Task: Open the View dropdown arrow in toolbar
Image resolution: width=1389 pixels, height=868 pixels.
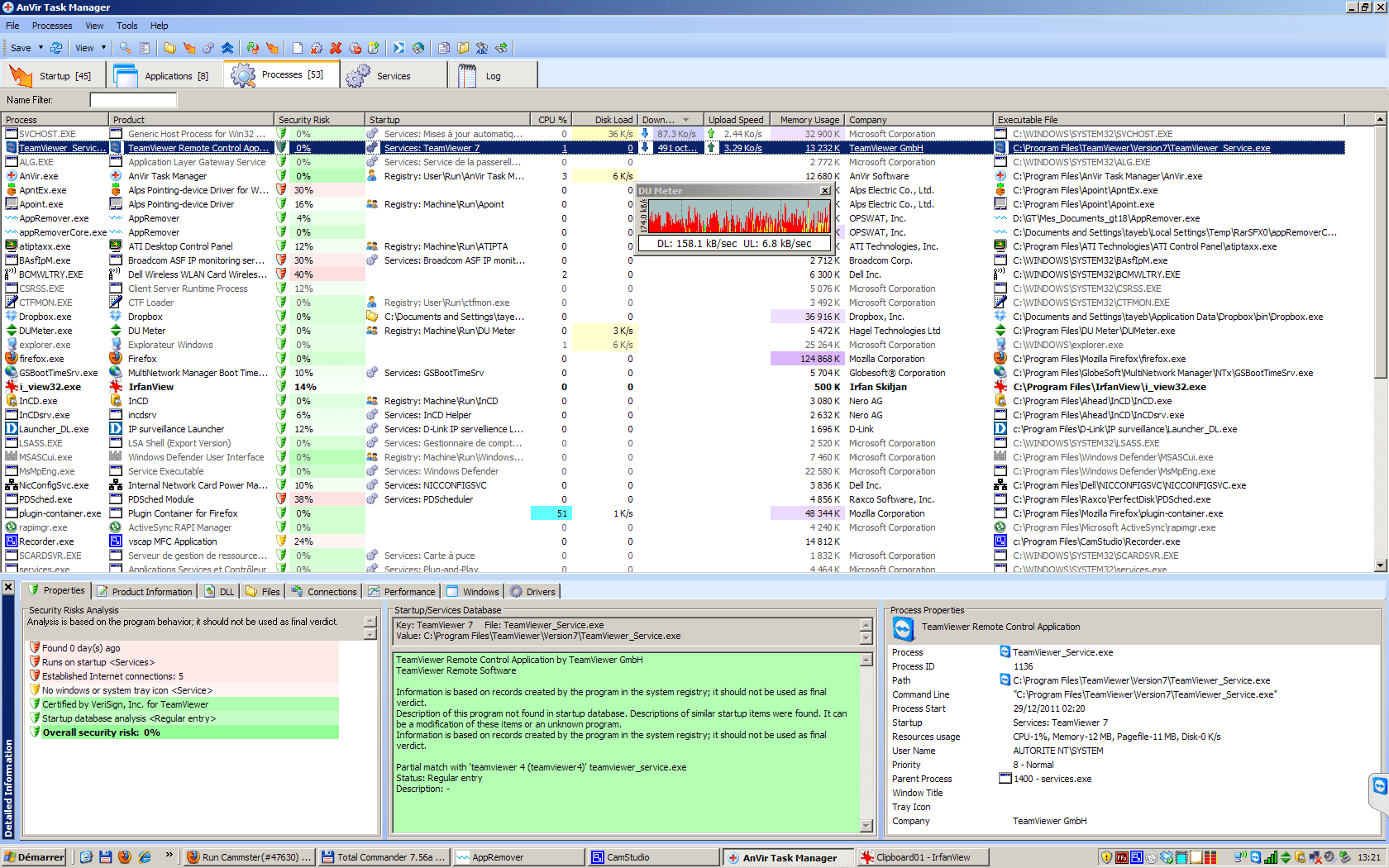Action: pyautogui.click(x=103, y=48)
